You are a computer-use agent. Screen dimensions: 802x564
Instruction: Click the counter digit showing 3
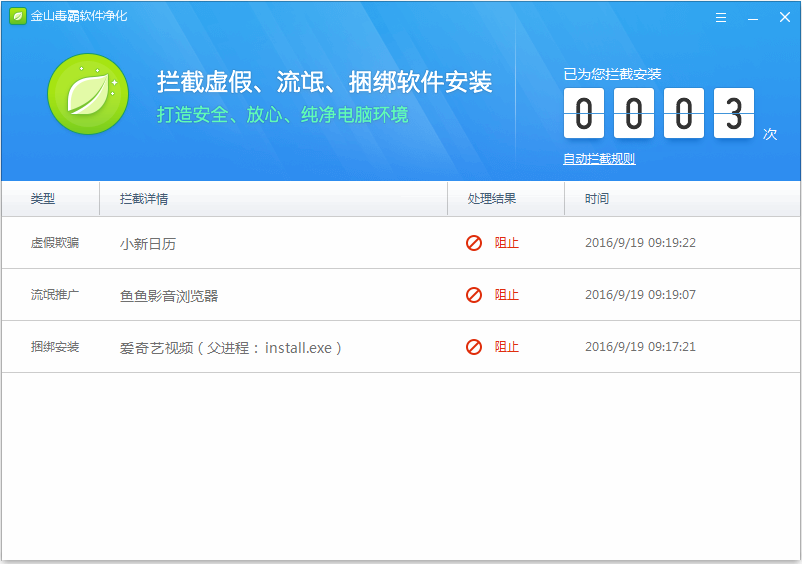[733, 113]
